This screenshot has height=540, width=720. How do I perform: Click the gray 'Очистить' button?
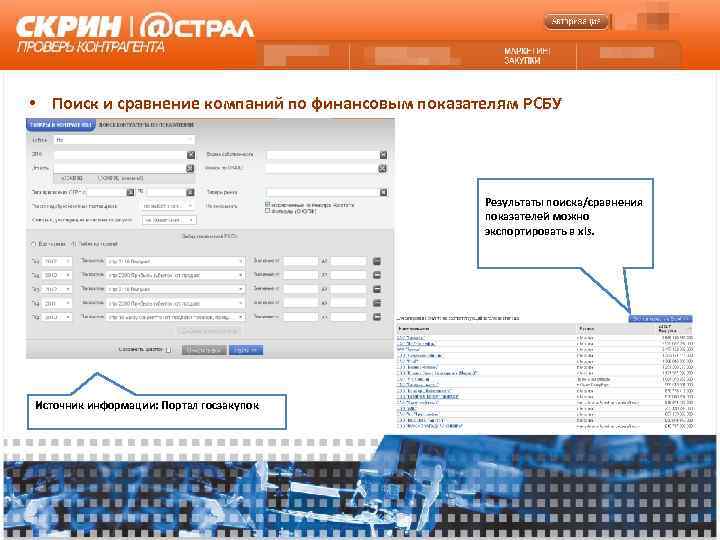[204, 350]
